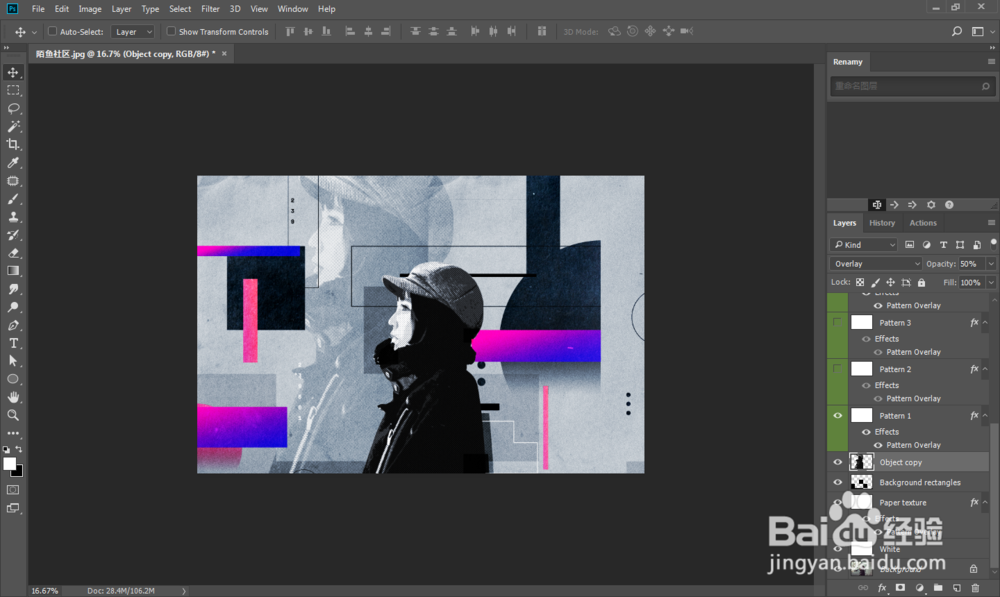The image size is (1000, 597).
Task: Select the Crop tool
Action: pyautogui.click(x=13, y=144)
